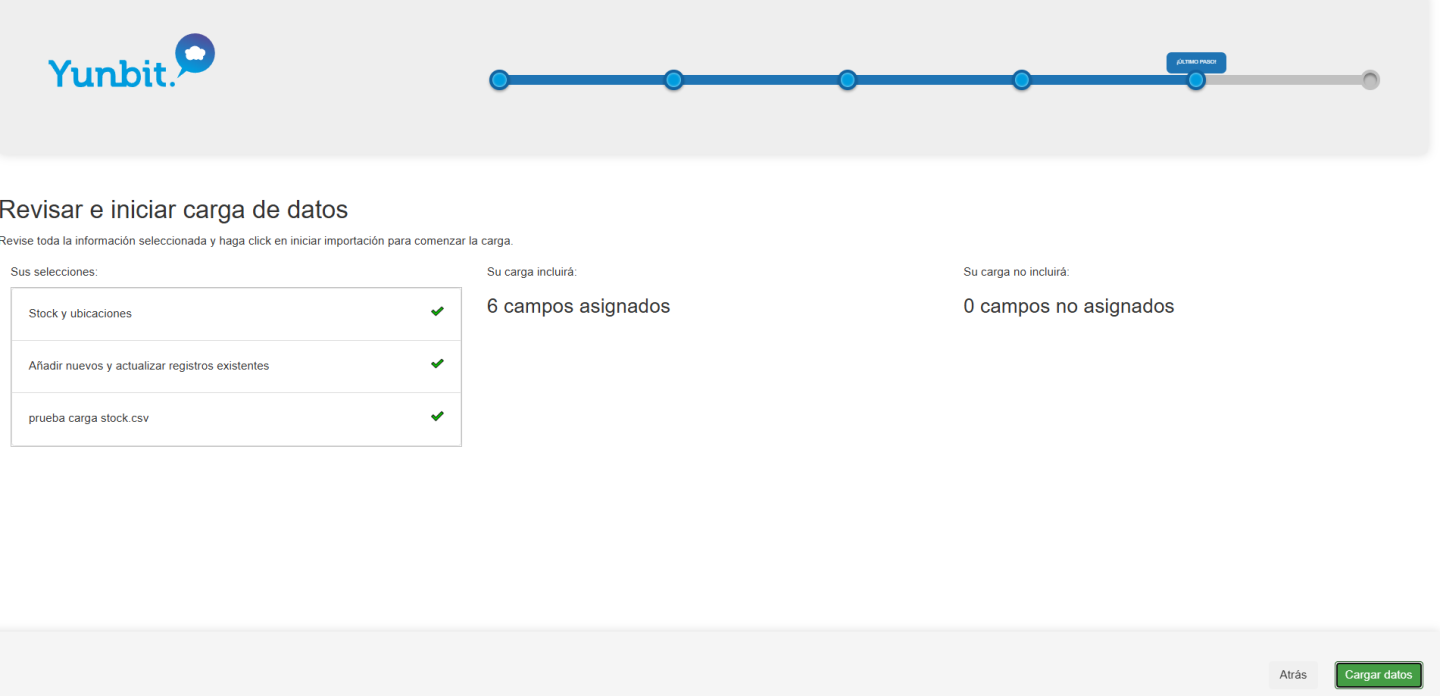Select the third wizard step dot

click(847, 80)
